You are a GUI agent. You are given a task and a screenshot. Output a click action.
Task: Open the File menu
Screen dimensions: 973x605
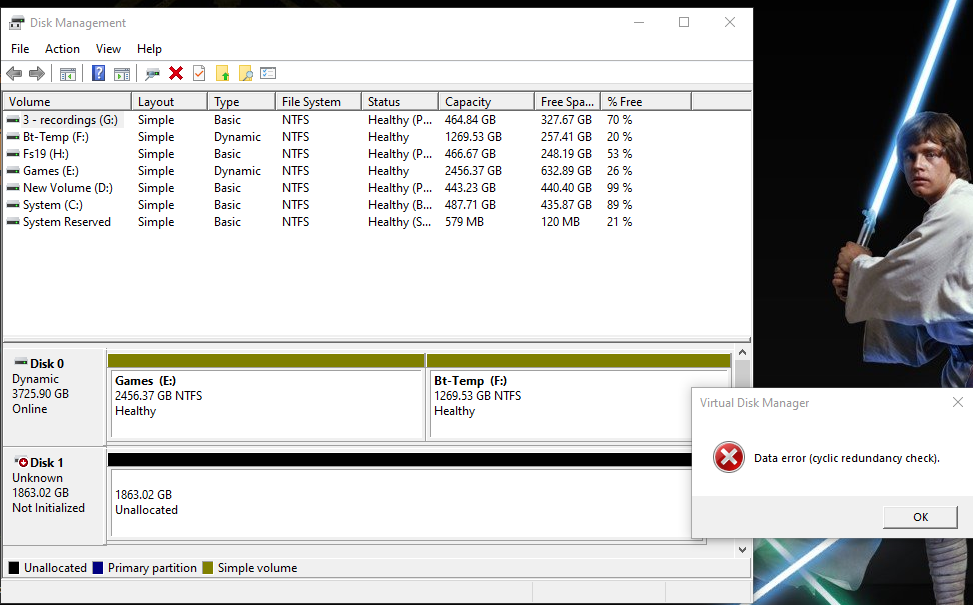(x=20, y=48)
